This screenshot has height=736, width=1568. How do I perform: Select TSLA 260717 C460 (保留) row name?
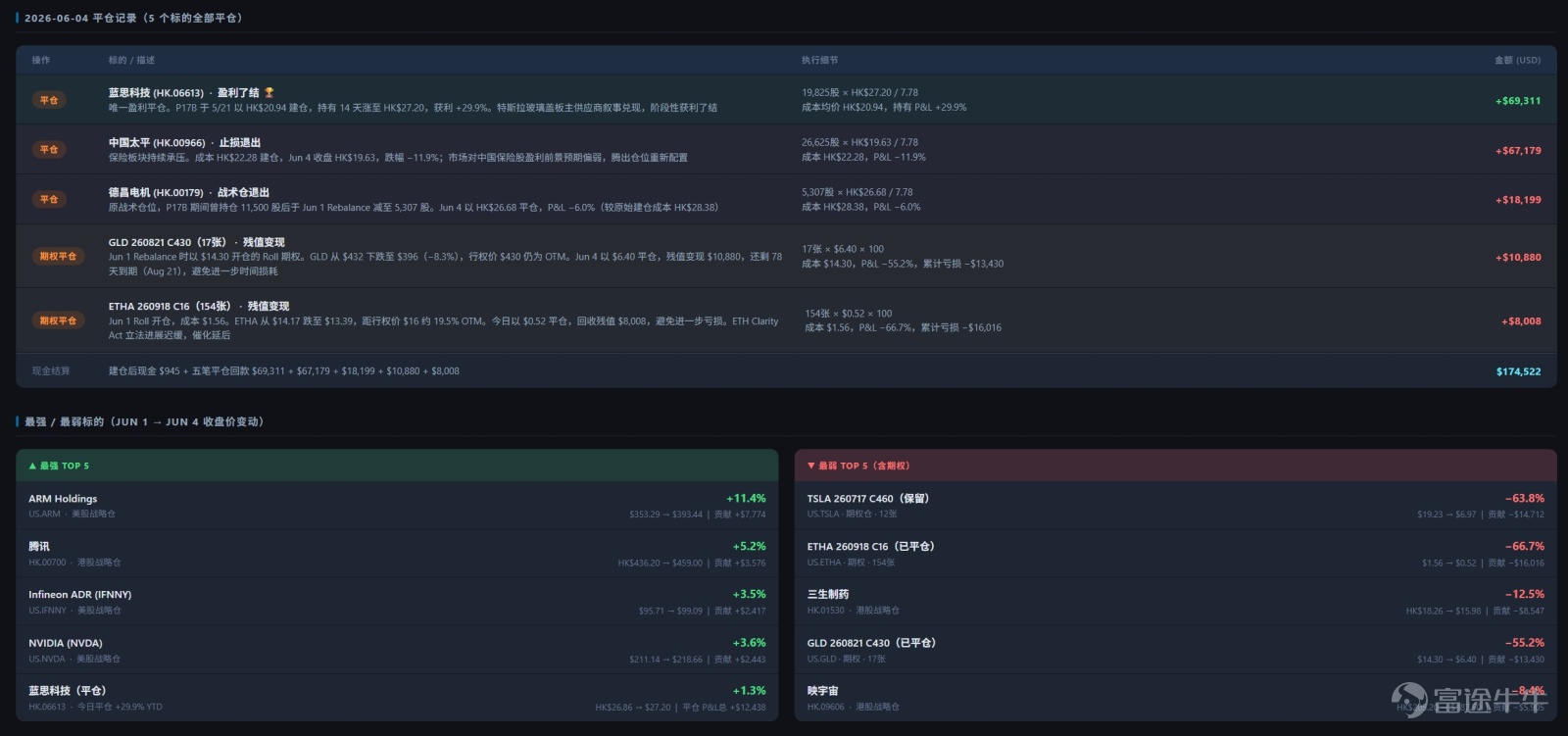point(867,499)
